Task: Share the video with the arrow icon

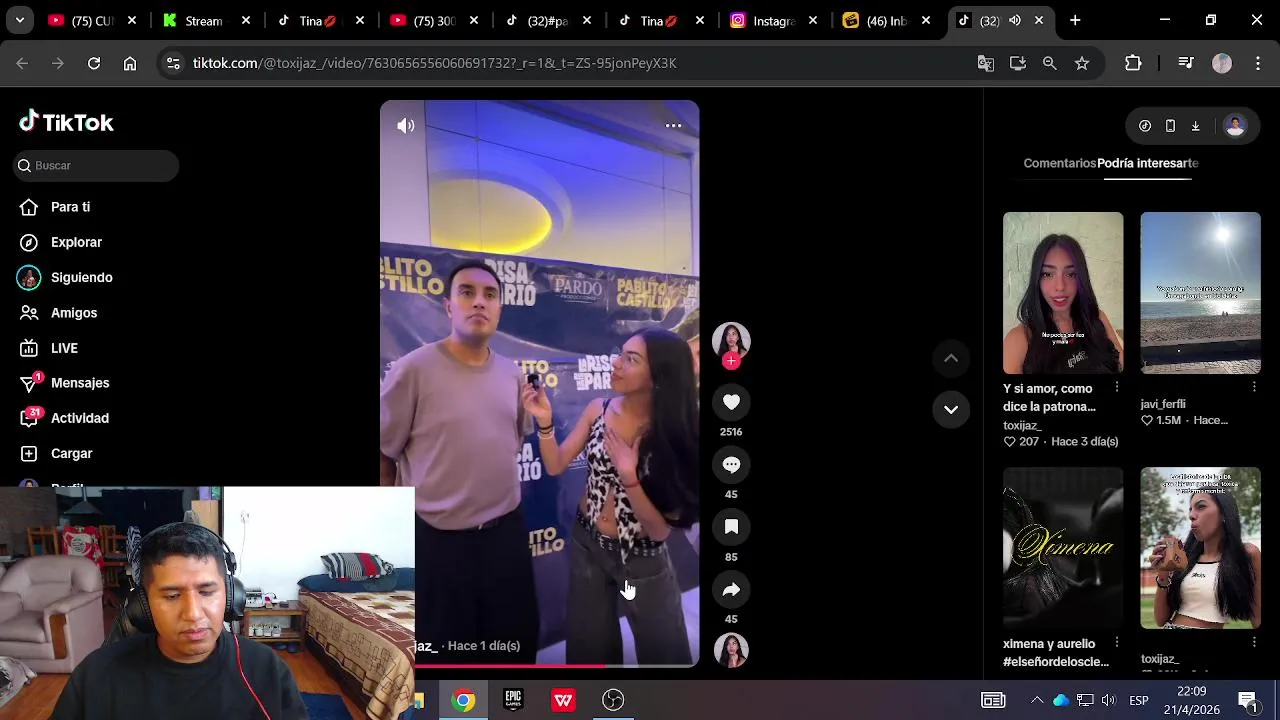Action: pyautogui.click(x=731, y=590)
